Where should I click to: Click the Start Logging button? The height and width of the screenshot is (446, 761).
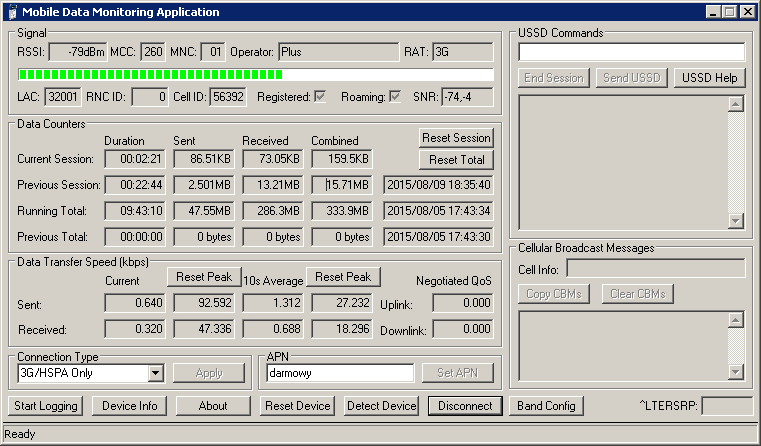tap(46, 406)
